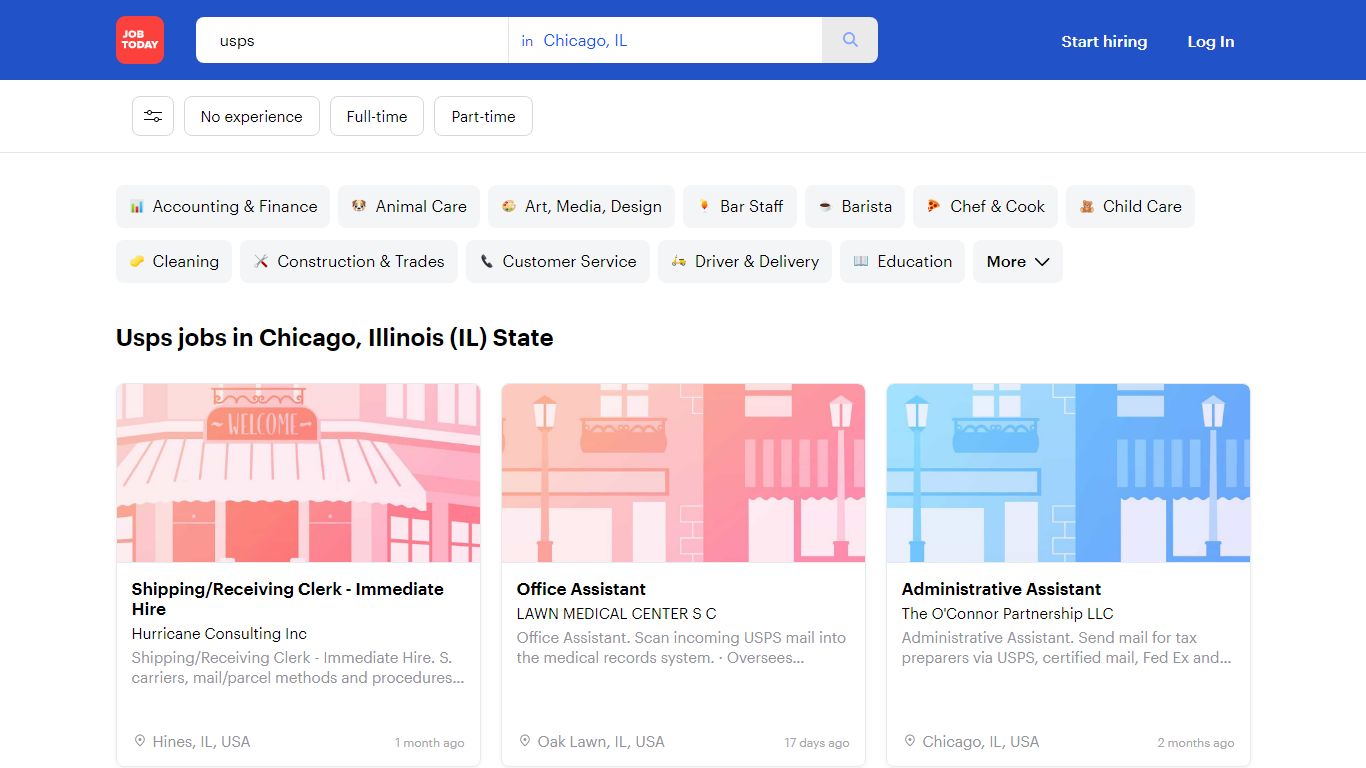Image resolution: width=1366 pixels, height=768 pixels.
Task: Focus the usps job search field
Action: point(352,40)
